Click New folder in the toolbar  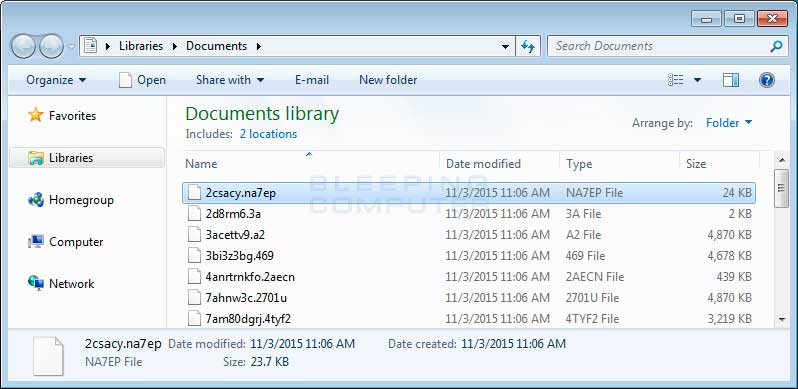click(x=388, y=80)
